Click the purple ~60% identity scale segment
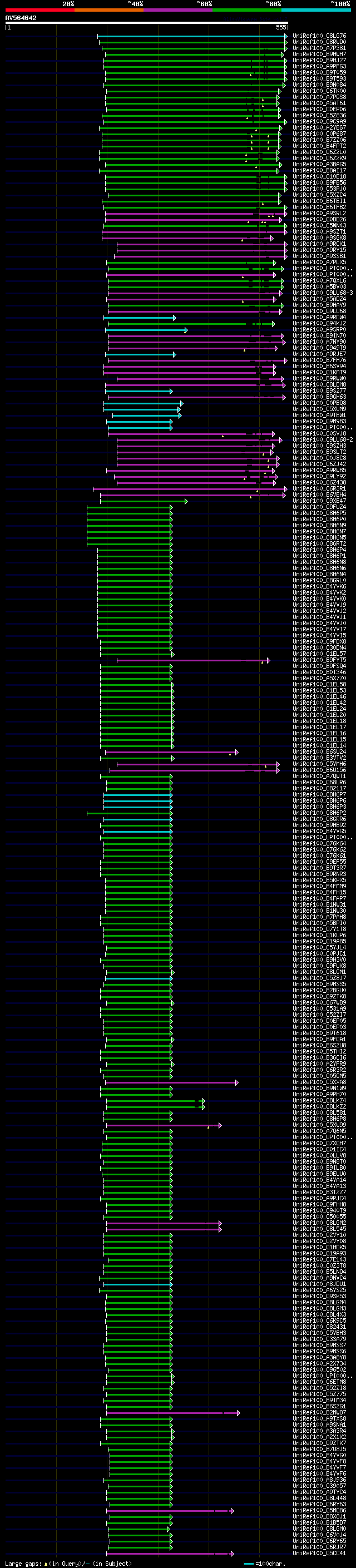This screenshot has height=1568, width=356. click(177, 11)
